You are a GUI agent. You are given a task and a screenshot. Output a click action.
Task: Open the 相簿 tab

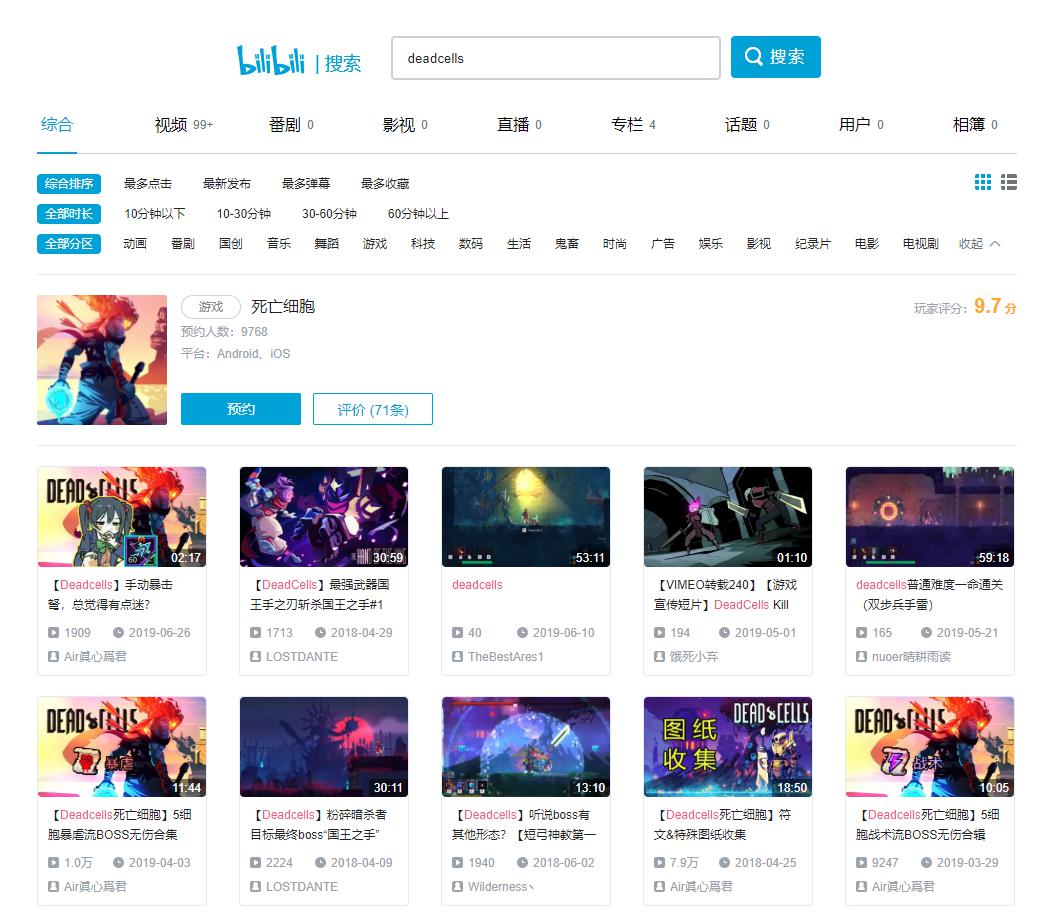pyautogui.click(x=976, y=125)
